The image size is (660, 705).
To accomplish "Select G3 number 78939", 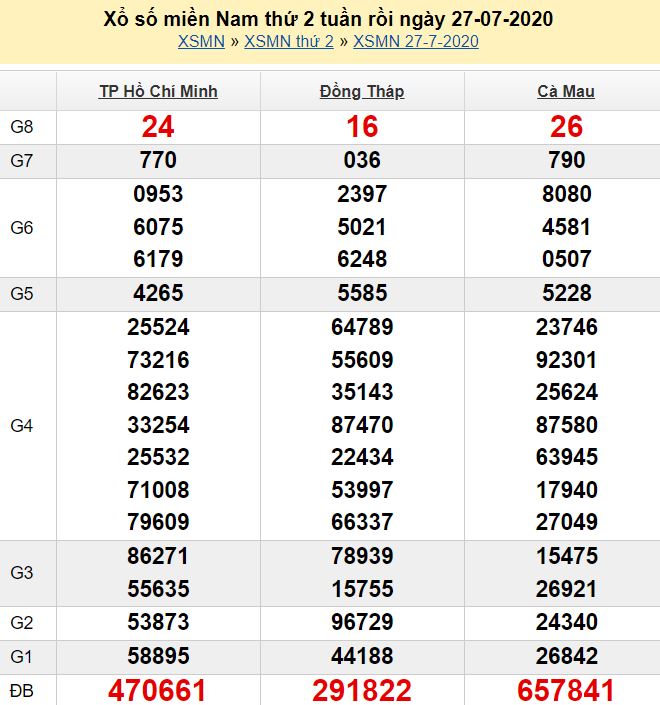I will click(362, 556).
